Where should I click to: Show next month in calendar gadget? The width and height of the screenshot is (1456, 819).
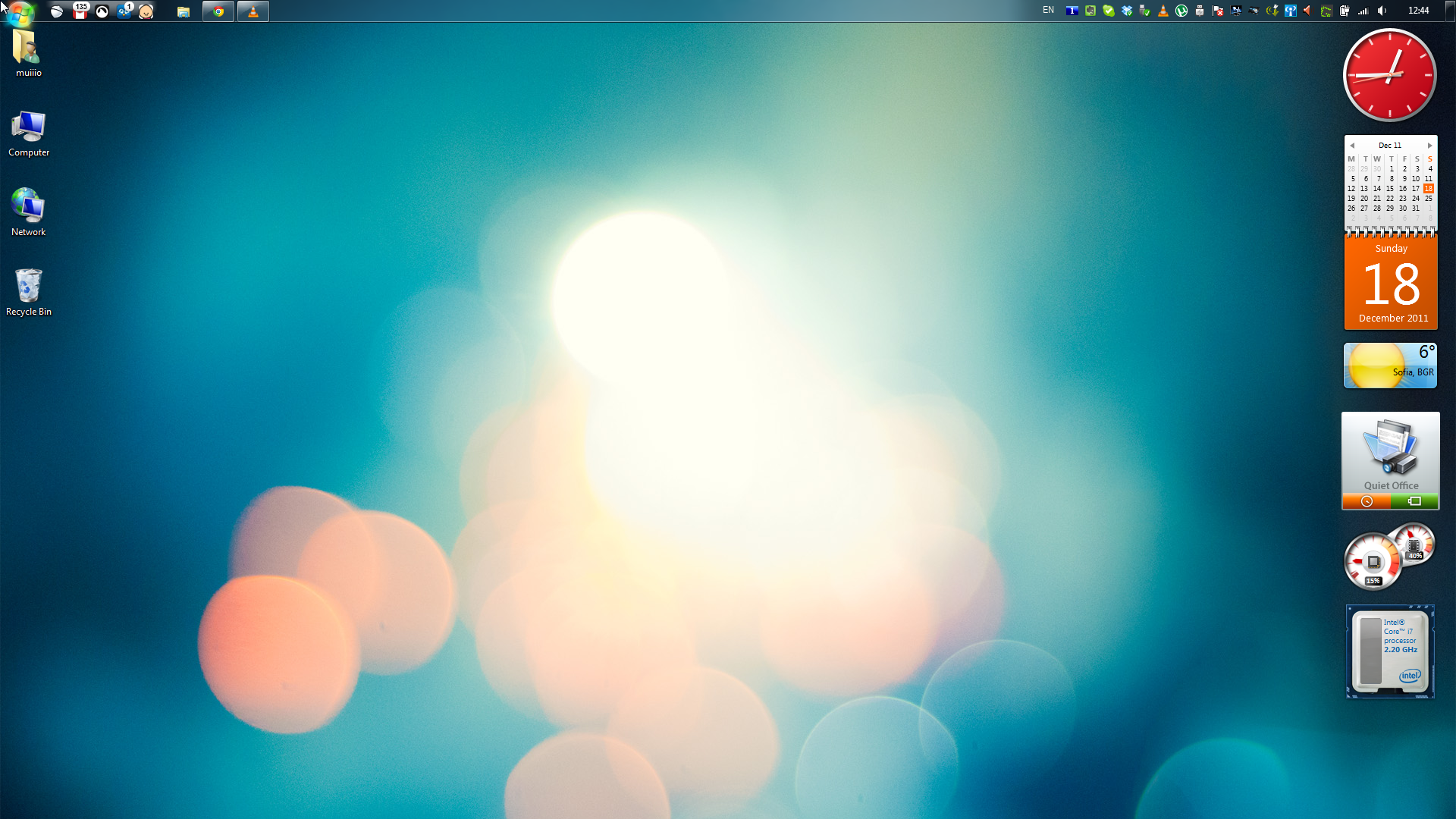1430,146
